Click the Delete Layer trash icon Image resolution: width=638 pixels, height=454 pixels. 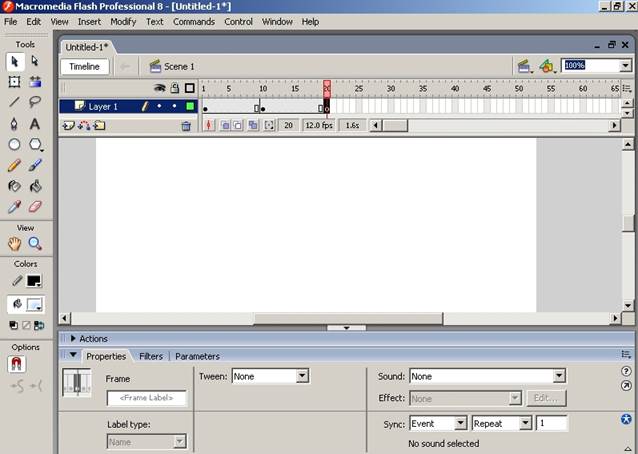[186, 126]
